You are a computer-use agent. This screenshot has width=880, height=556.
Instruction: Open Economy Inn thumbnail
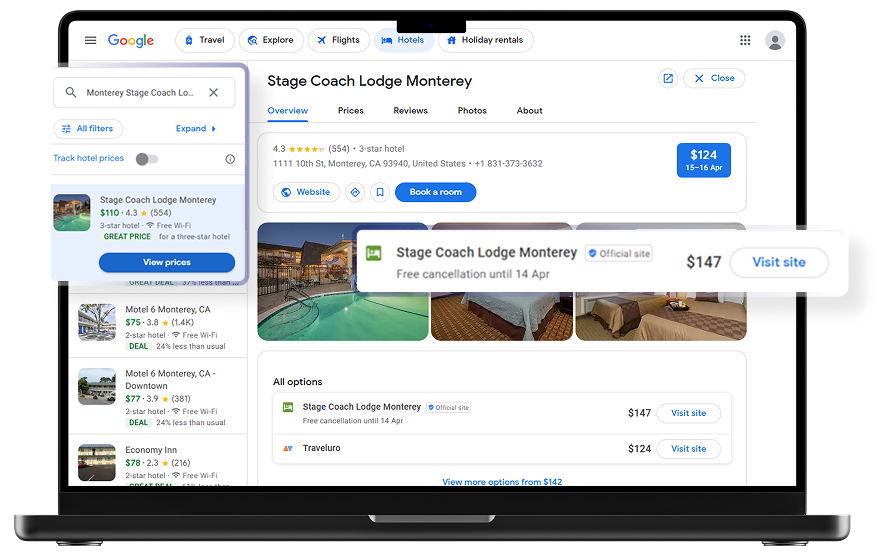tap(97, 463)
